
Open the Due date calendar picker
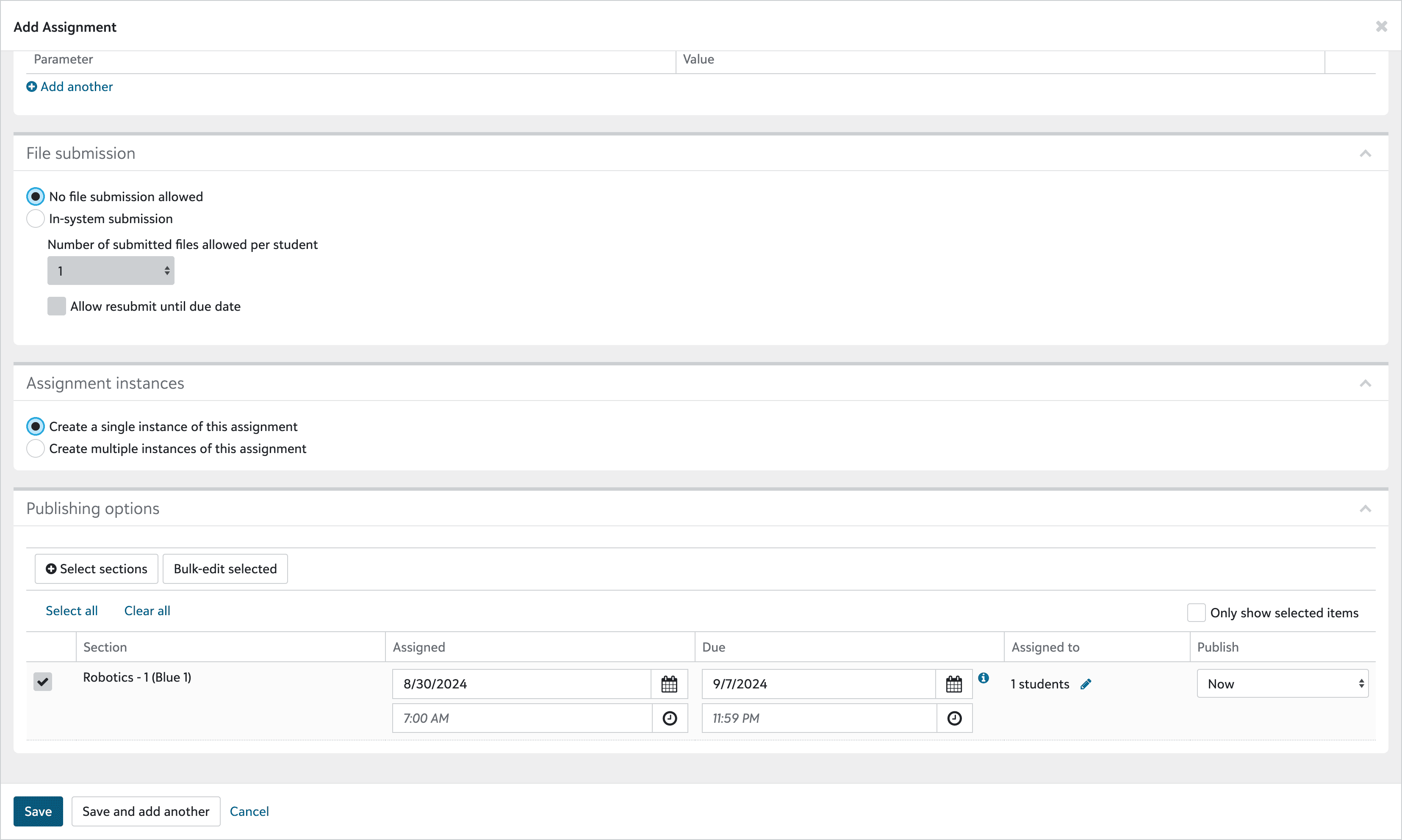[x=954, y=684]
